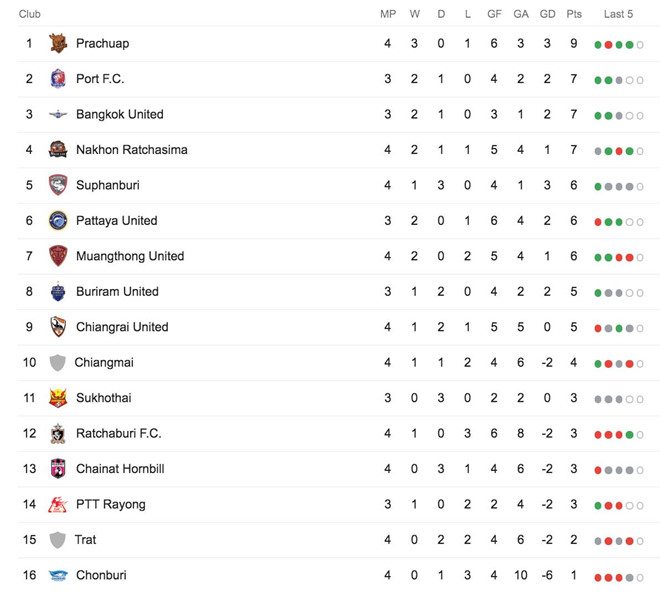
Task: Click the Sukhothai club logo
Action: 58,398
